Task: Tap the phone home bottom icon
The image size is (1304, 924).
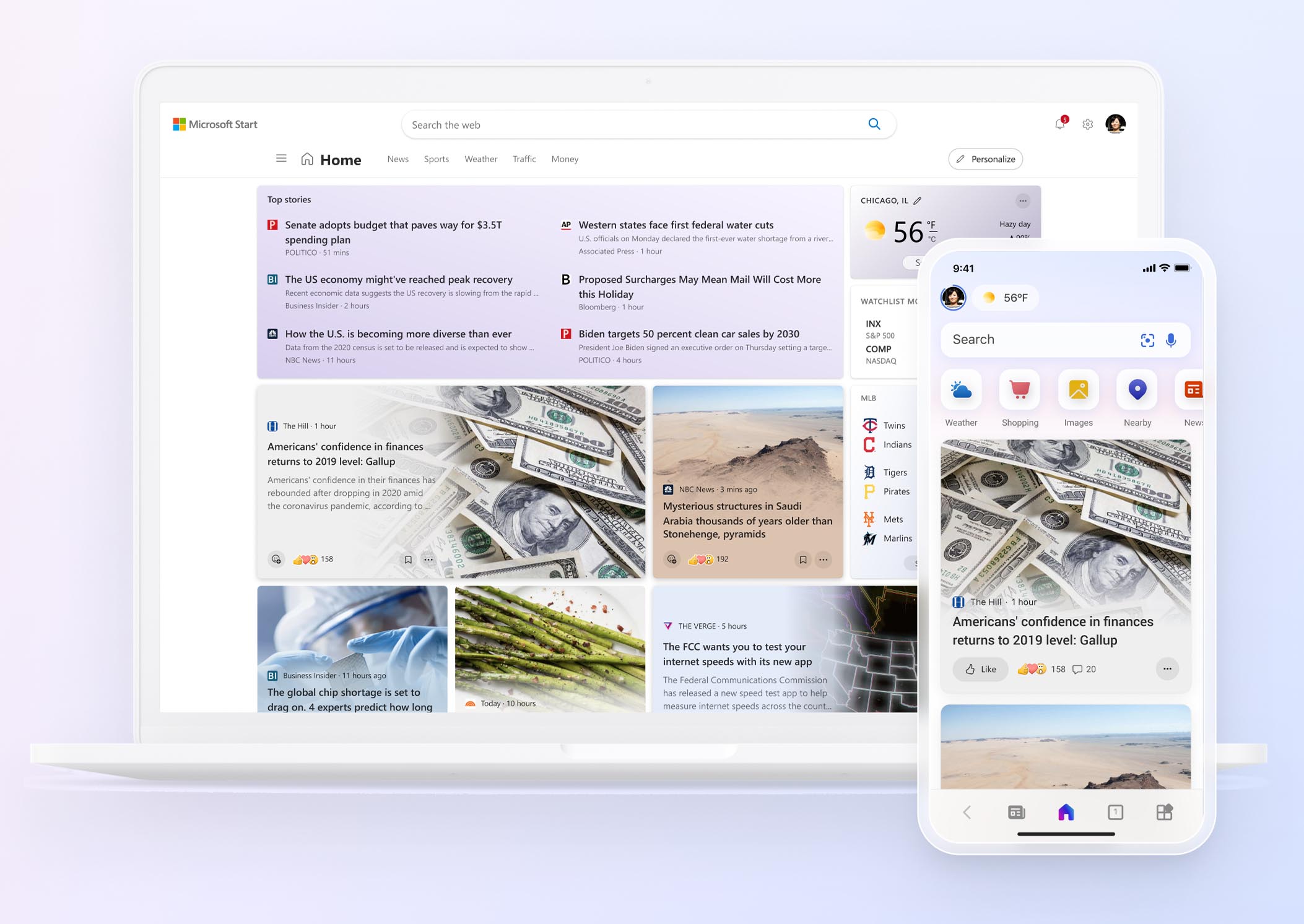Action: click(x=1066, y=812)
